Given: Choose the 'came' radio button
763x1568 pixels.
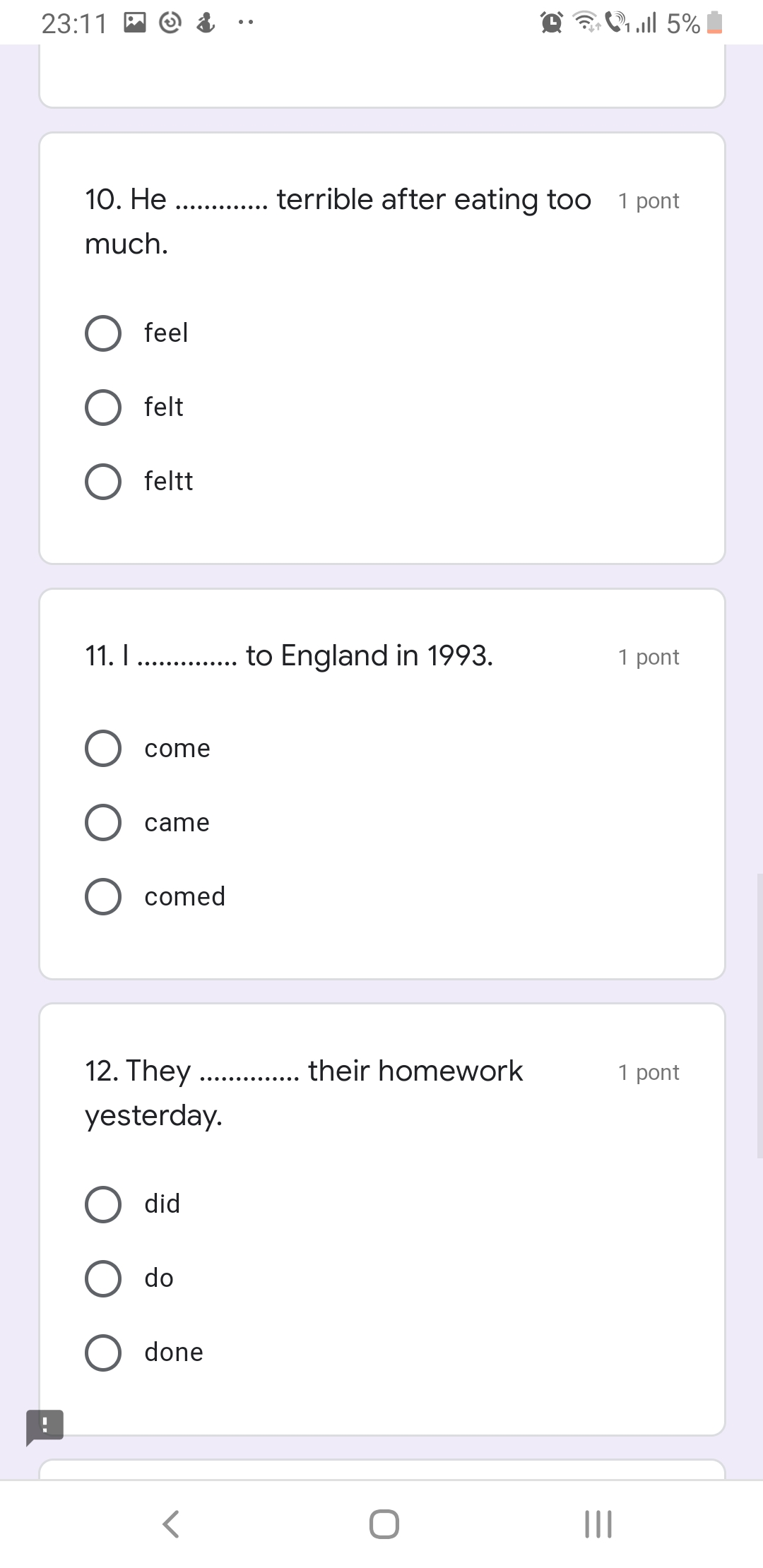Looking at the screenshot, I should [x=103, y=823].
